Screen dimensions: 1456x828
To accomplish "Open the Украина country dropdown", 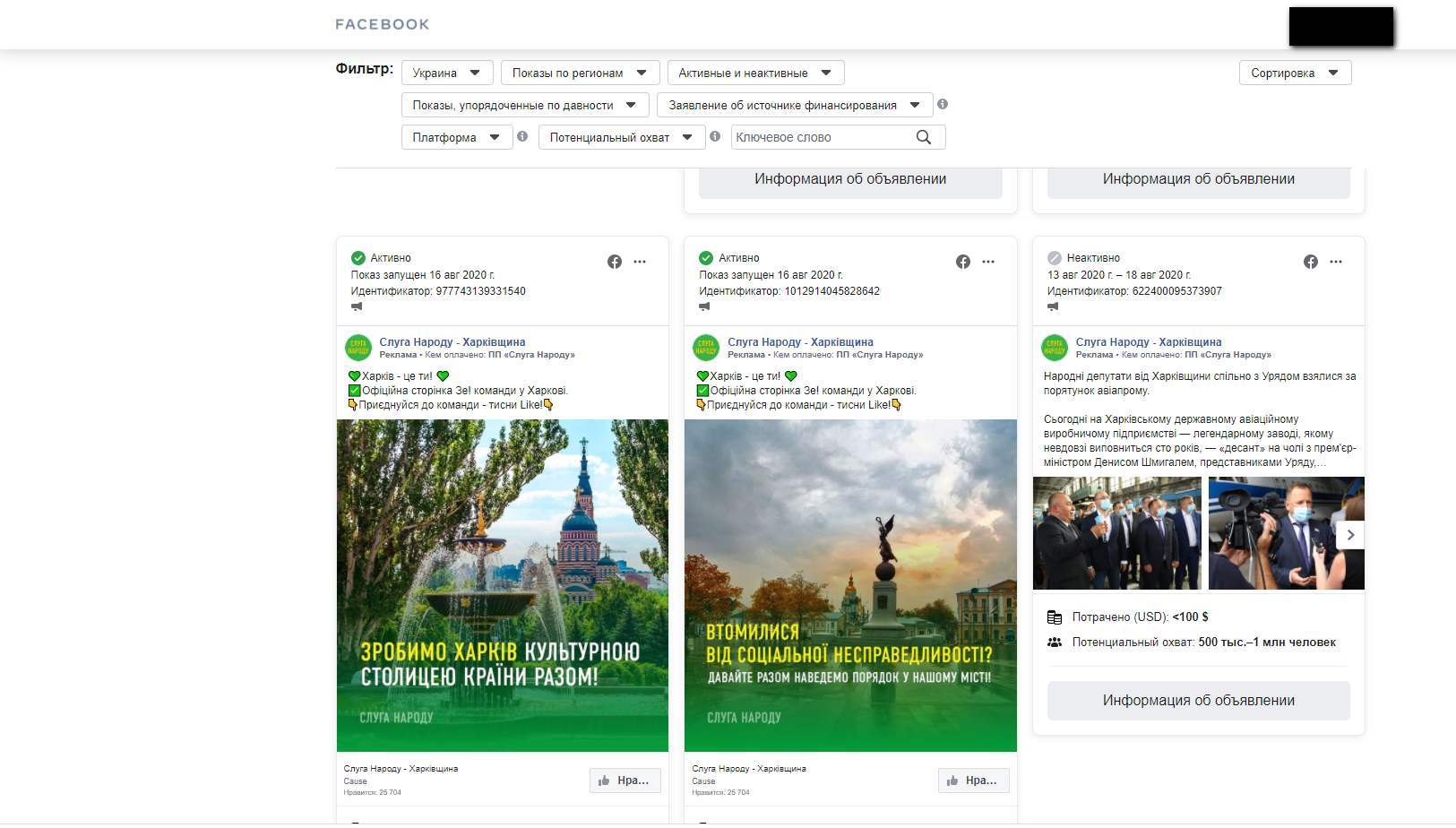I will pyautogui.click(x=446, y=73).
